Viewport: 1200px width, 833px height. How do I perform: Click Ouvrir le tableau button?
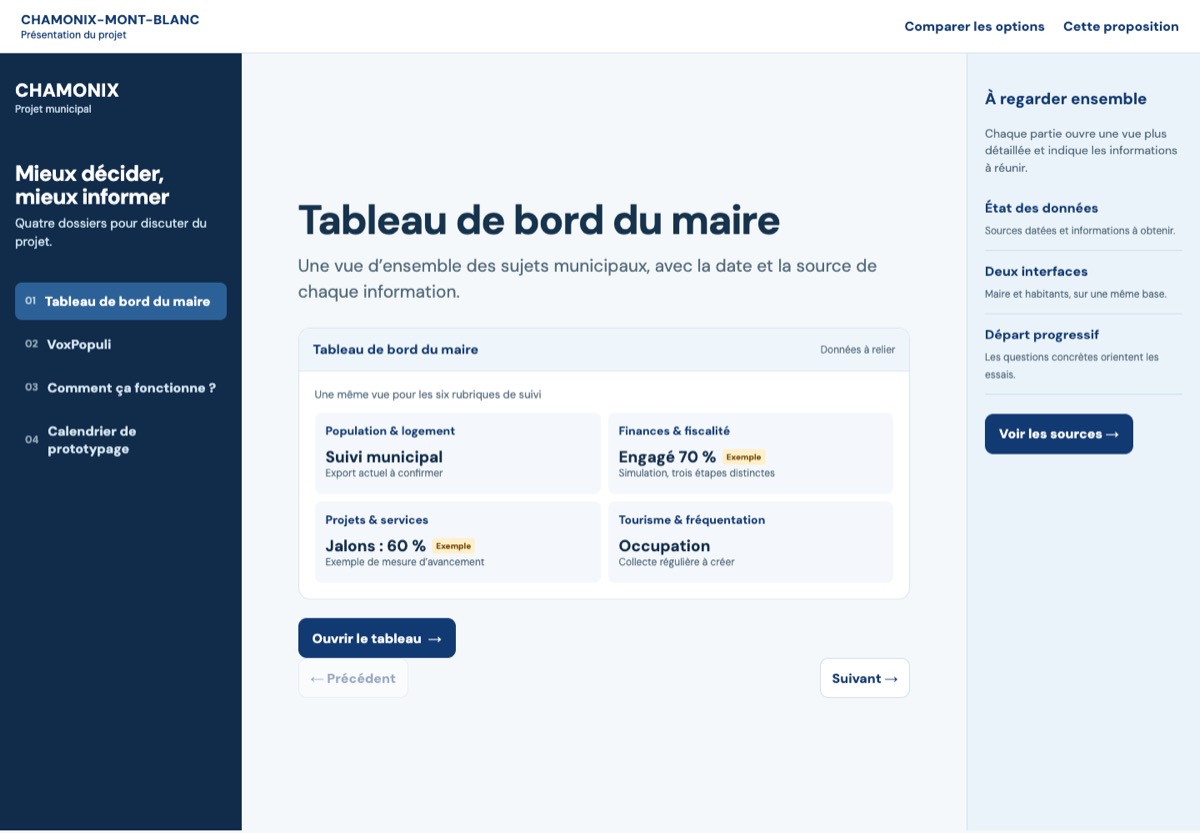tap(377, 638)
